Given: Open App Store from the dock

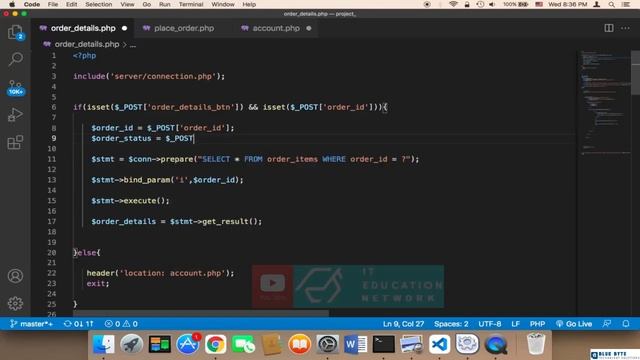Looking at the screenshot, I should [188, 344].
